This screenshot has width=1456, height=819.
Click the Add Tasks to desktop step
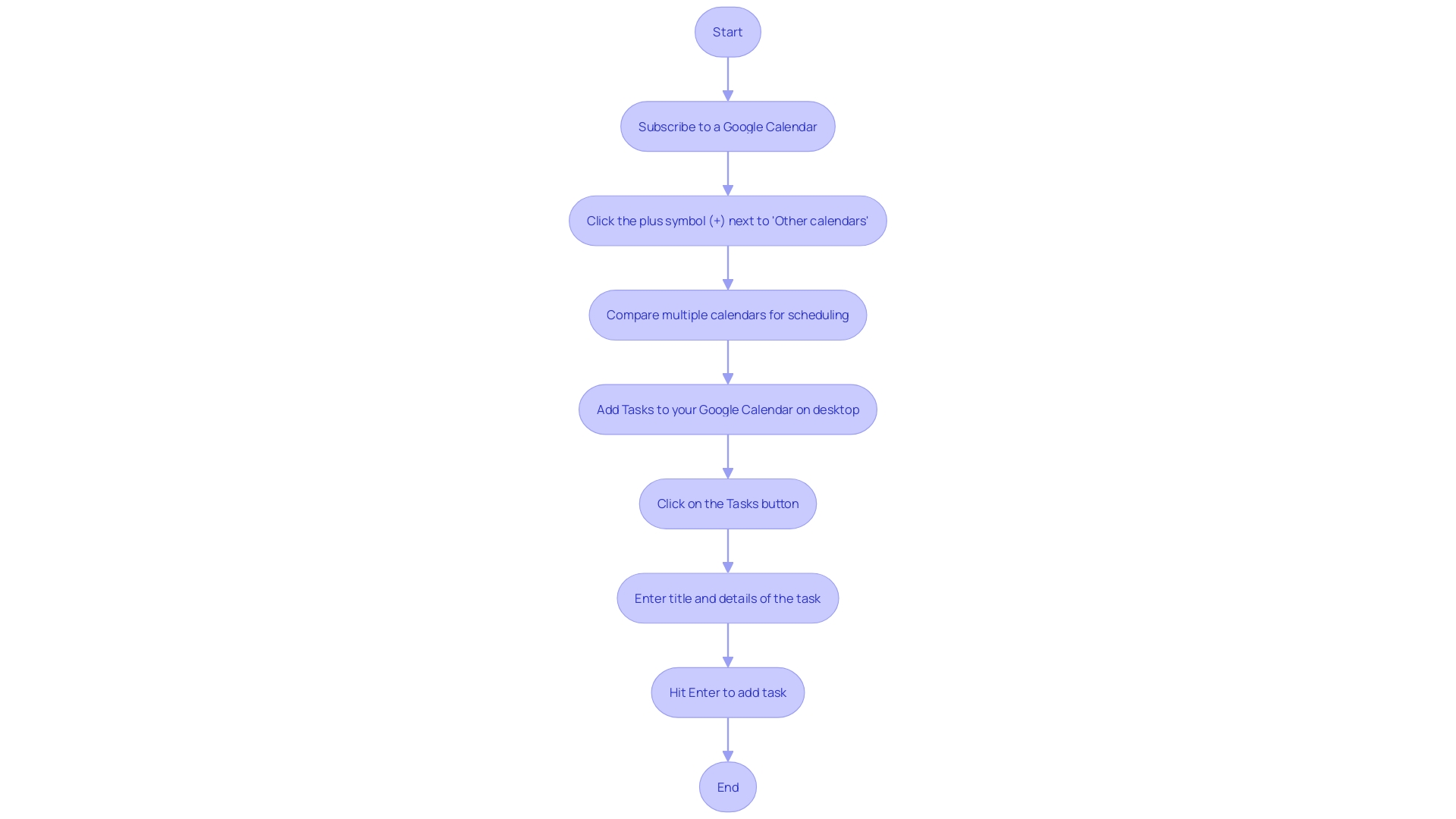(x=727, y=408)
